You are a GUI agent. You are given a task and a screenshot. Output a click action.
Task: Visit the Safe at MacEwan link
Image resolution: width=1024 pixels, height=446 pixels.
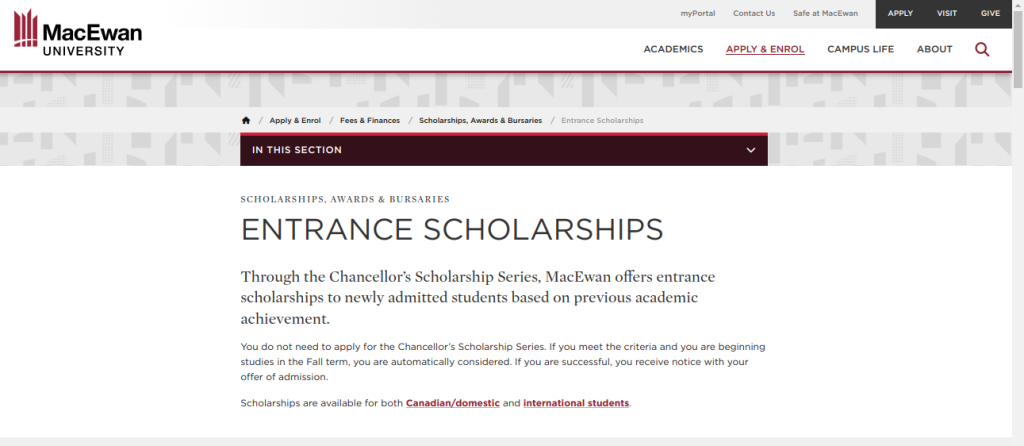pos(826,13)
